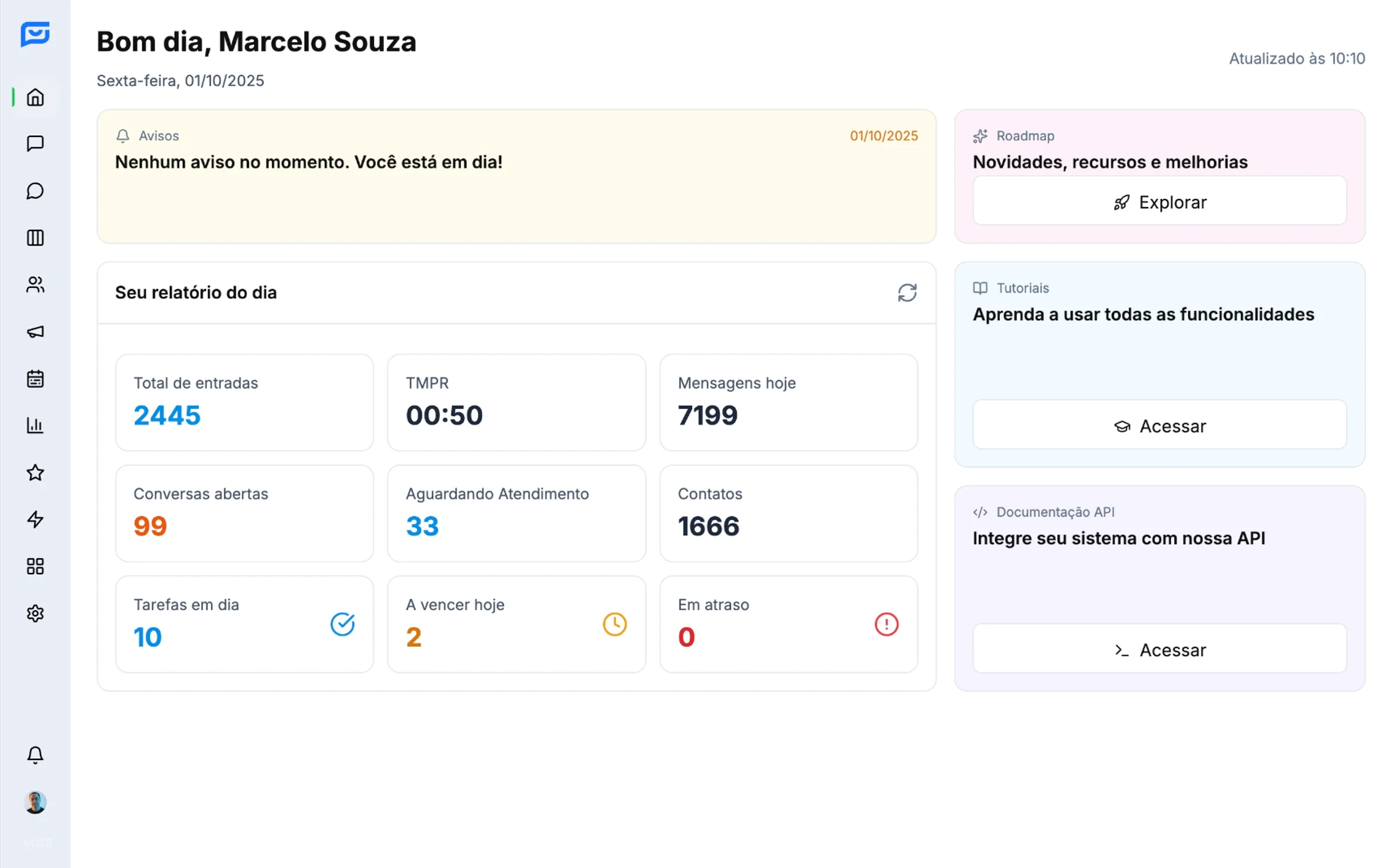Select the campaigns megaphone icon
This screenshot has width=1390, height=868.
point(35,332)
